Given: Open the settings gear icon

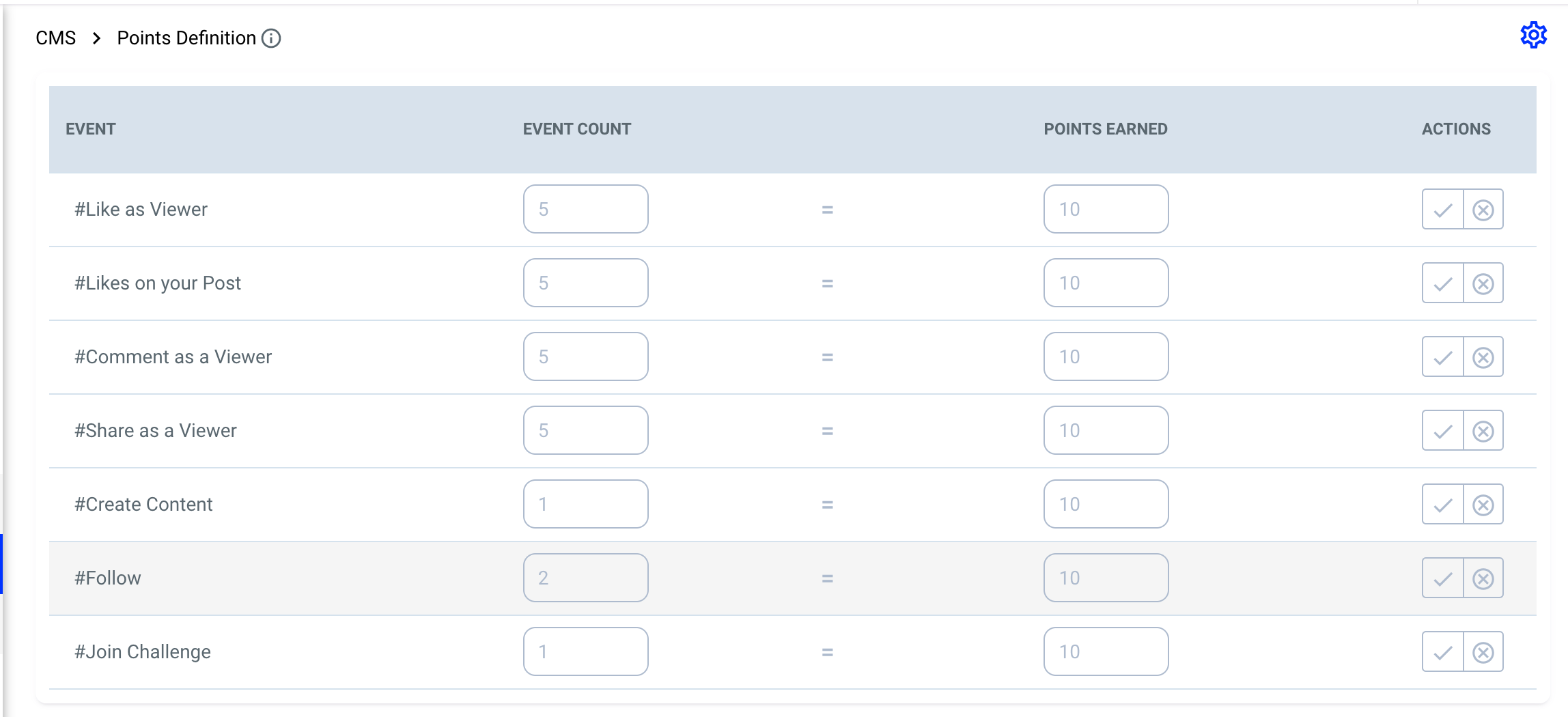Looking at the screenshot, I should click(x=1533, y=35).
